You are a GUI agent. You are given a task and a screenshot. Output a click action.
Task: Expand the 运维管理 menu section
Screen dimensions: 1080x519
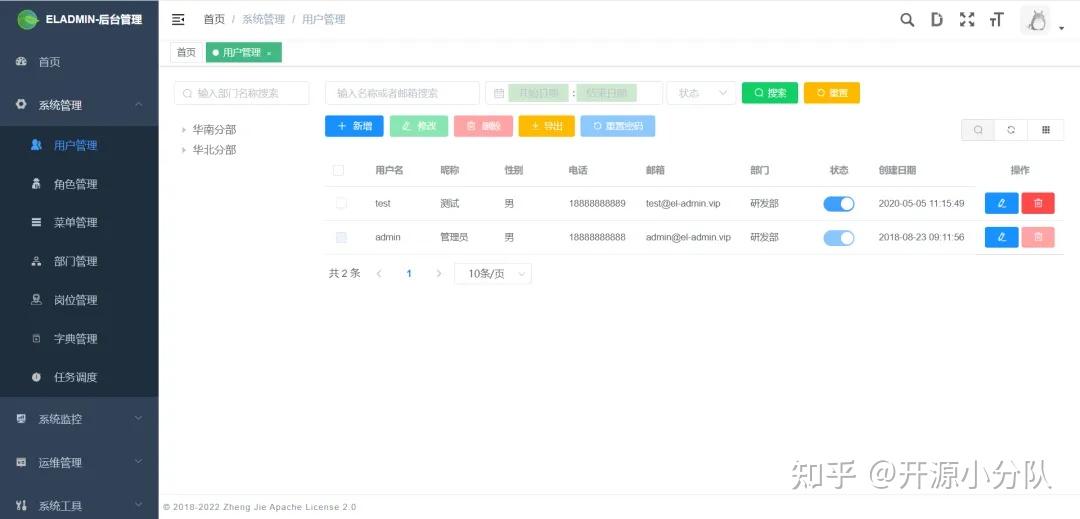click(x=138, y=462)
